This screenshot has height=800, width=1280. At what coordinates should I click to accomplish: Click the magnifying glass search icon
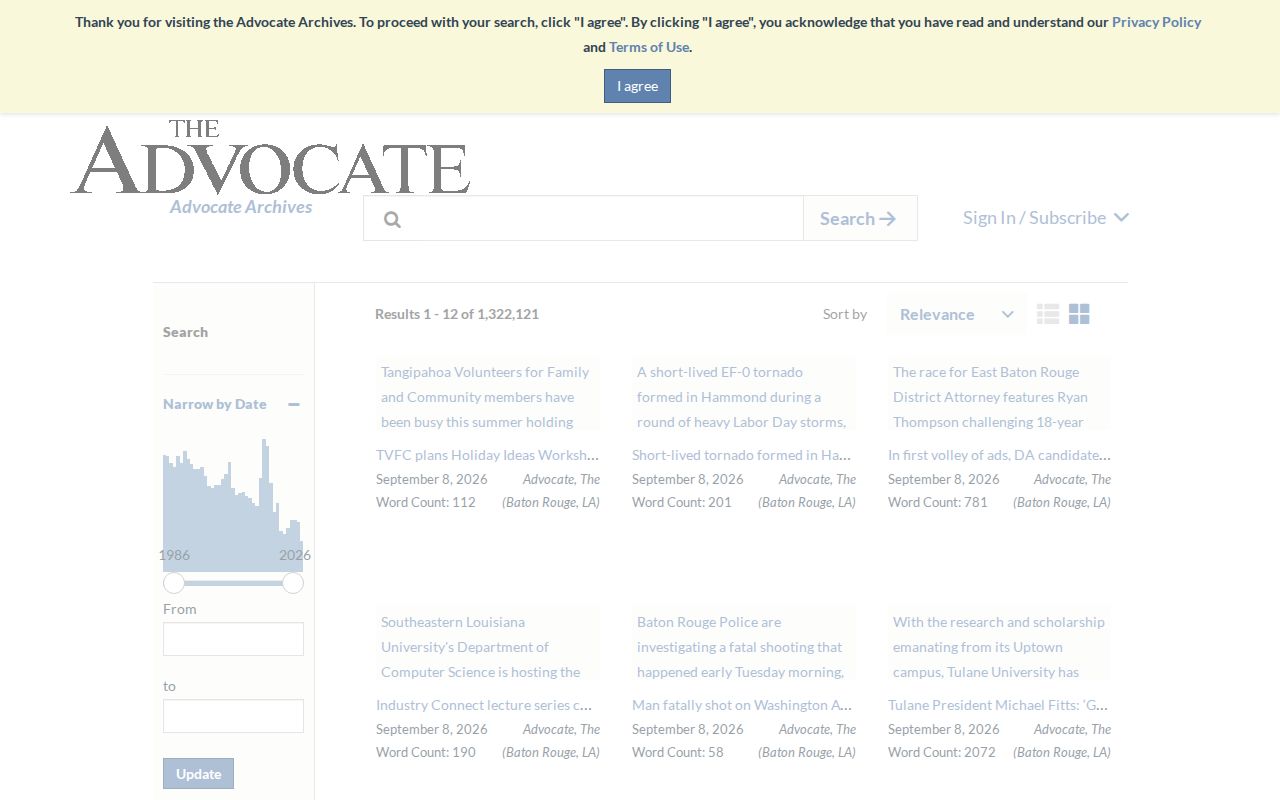pos(392,219)
